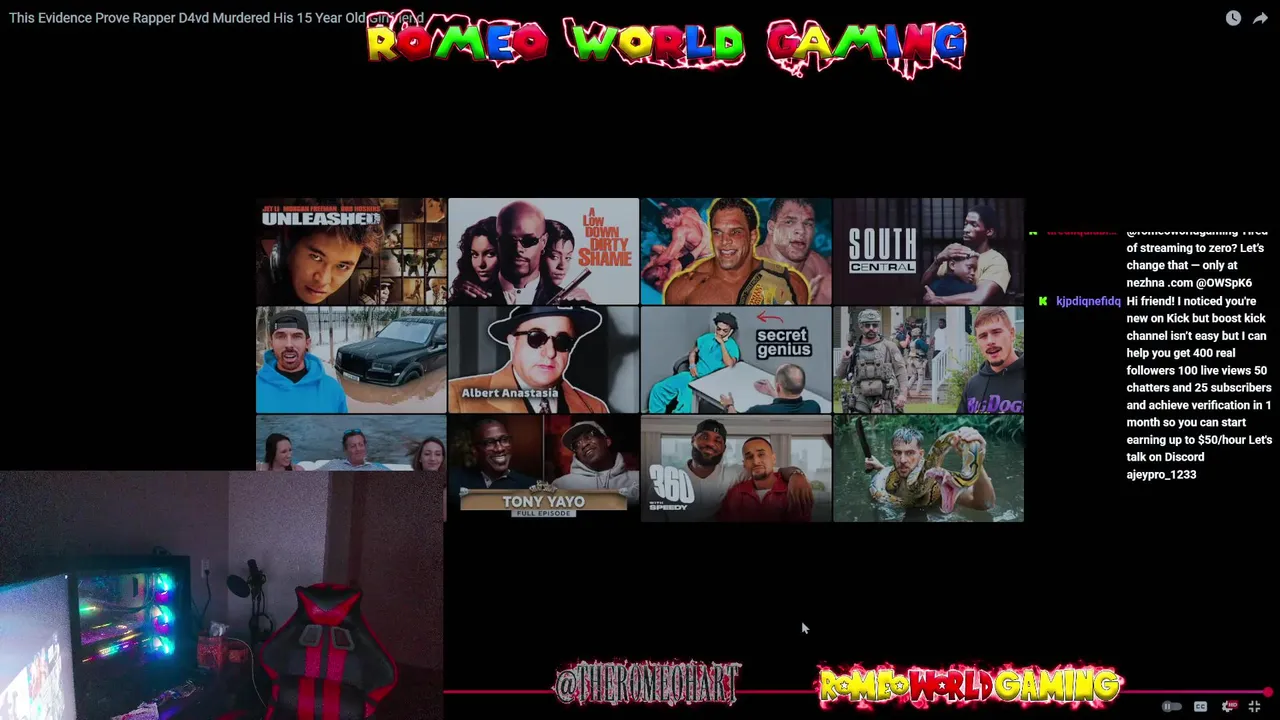Click the Share arrow icon
Viewport: 1280px width, 720px height.
click(1260, 18)
